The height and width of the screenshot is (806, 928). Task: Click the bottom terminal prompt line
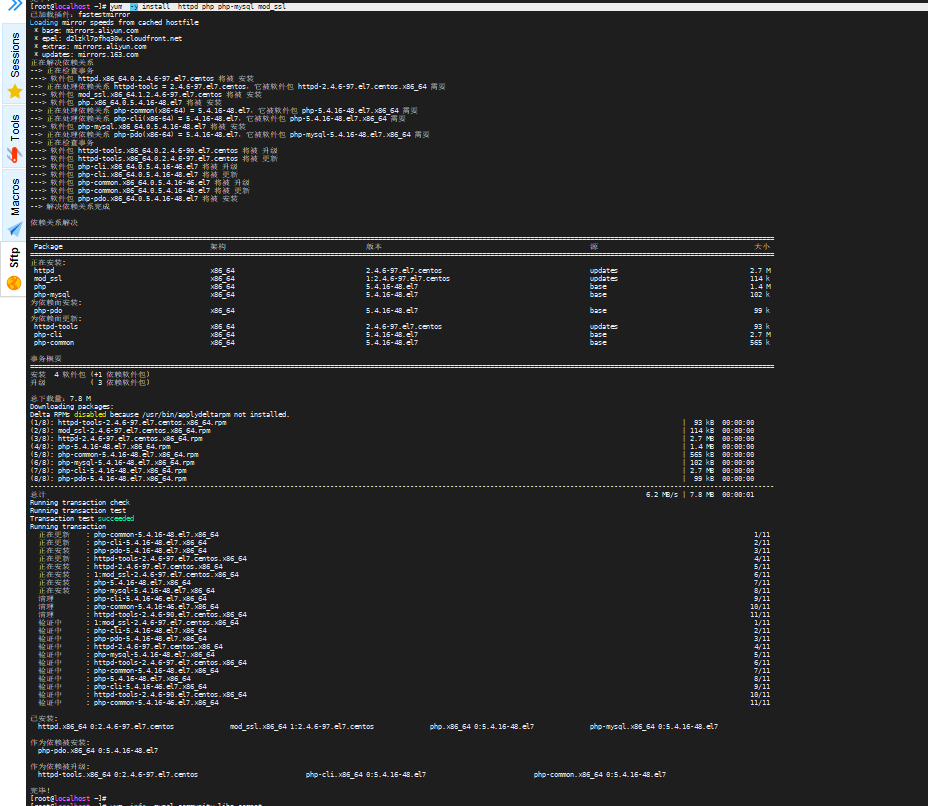point(70,798)
